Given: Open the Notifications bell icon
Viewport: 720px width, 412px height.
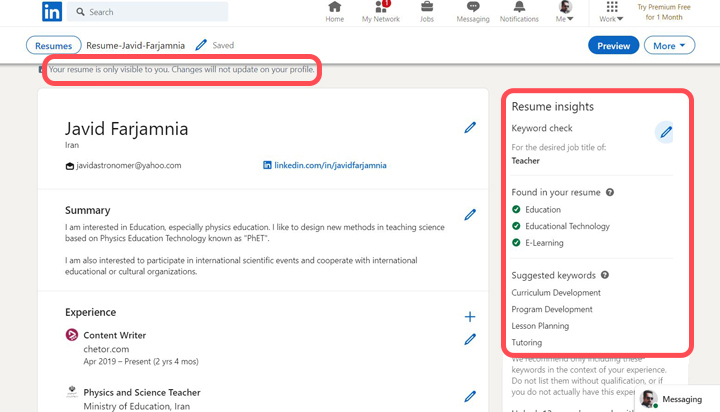Looking at the screenshot, I should point(519,12).
